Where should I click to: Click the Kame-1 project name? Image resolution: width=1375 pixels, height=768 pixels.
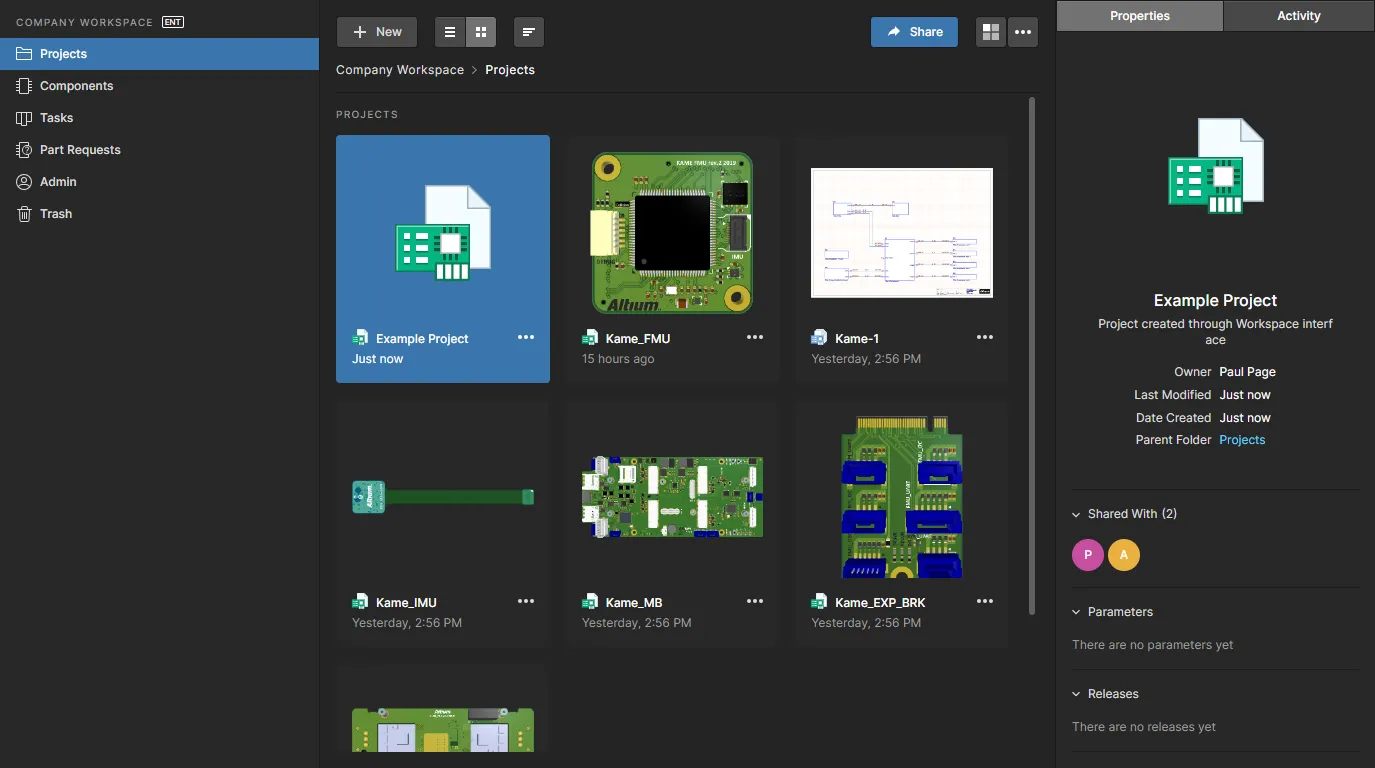point(857,339)
